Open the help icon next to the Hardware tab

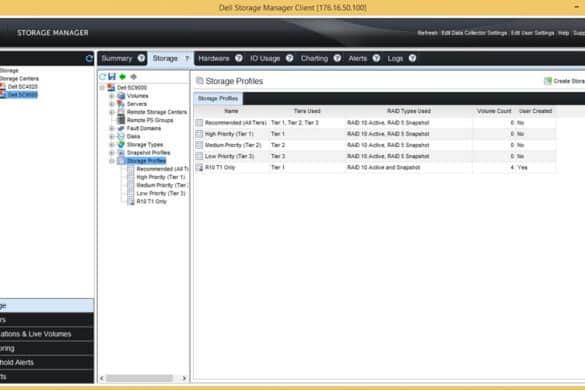pyautogui.click(x=239, y=58)
